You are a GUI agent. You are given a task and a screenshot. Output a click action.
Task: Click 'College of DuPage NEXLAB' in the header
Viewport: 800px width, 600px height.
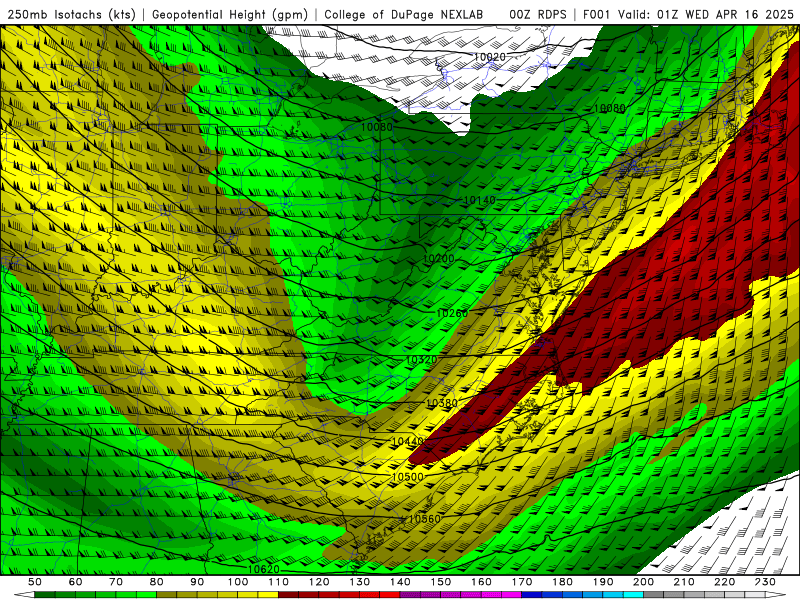pos(404,14)
